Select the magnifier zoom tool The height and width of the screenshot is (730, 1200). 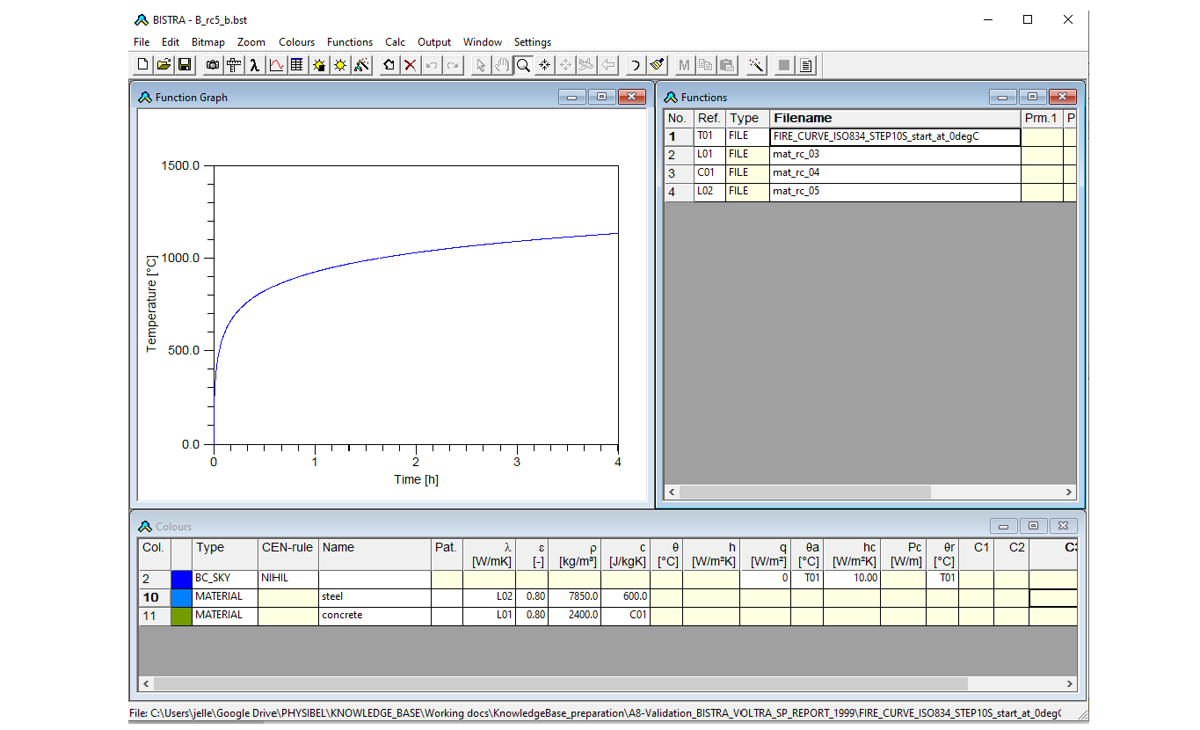click(x=523, y=65)
